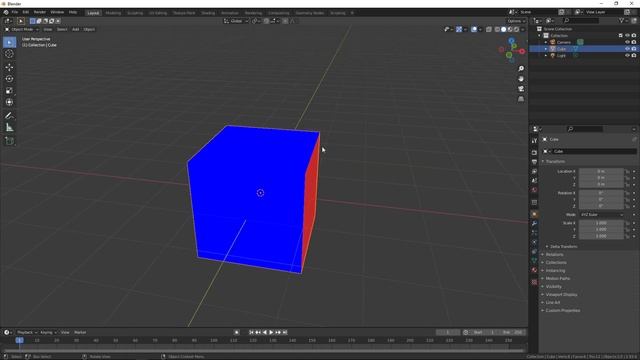The height and width of the screenshot is (360, 640).
Task: Open the viewport Object menu
Action: [x=89, y=29]
